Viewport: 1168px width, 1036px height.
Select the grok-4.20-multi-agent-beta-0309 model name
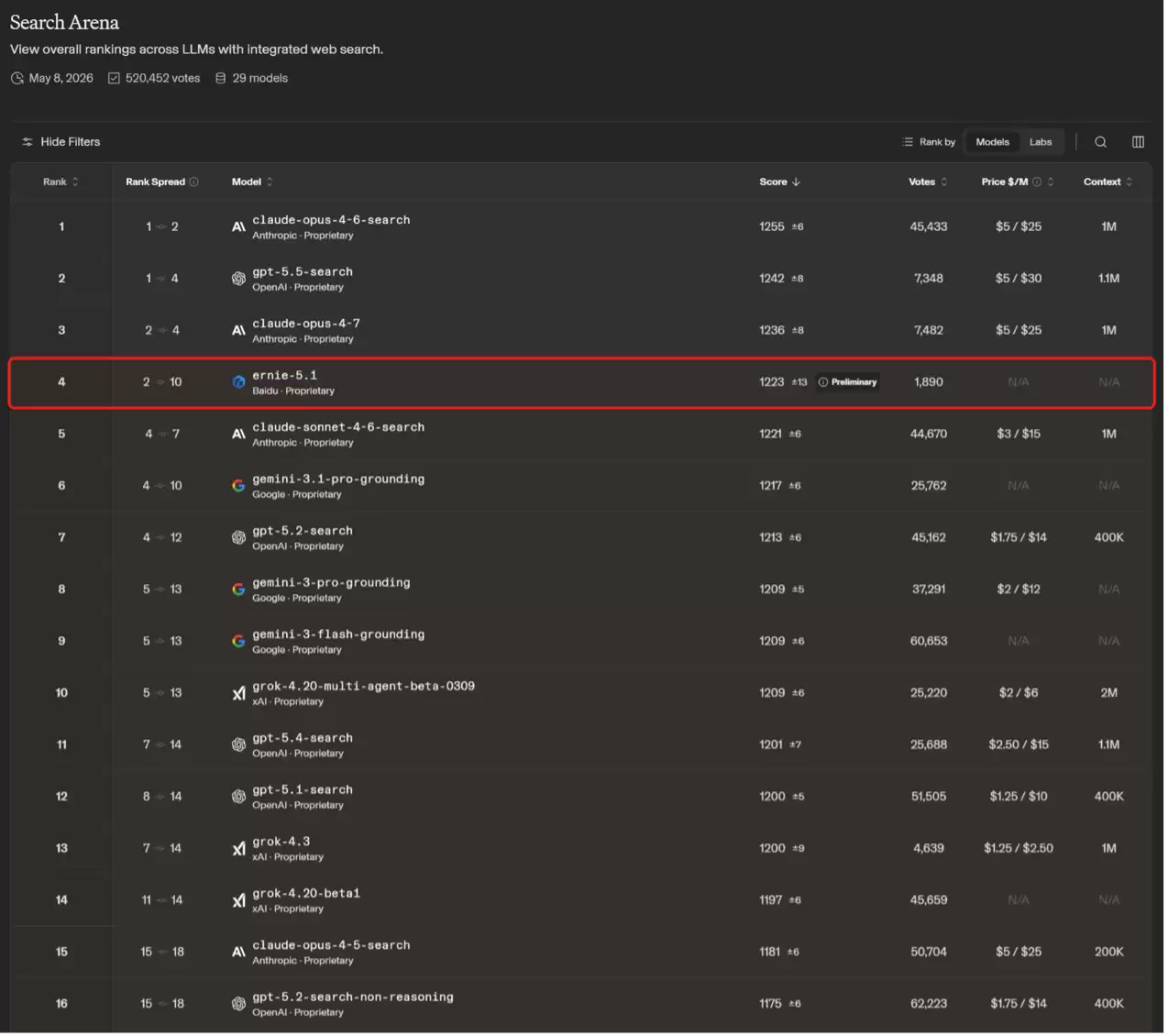point(364,688)
